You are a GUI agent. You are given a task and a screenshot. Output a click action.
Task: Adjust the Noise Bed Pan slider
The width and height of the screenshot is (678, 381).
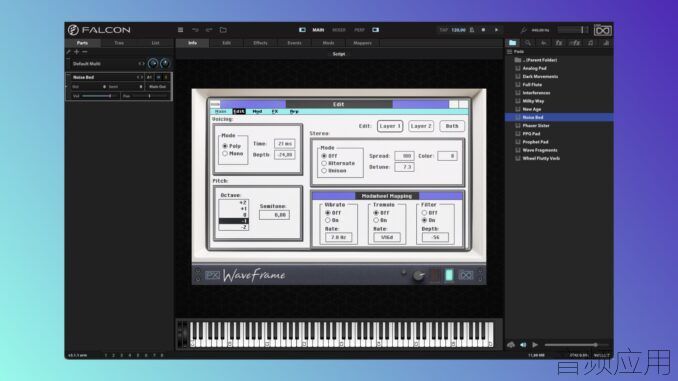(x=150, y=96)
